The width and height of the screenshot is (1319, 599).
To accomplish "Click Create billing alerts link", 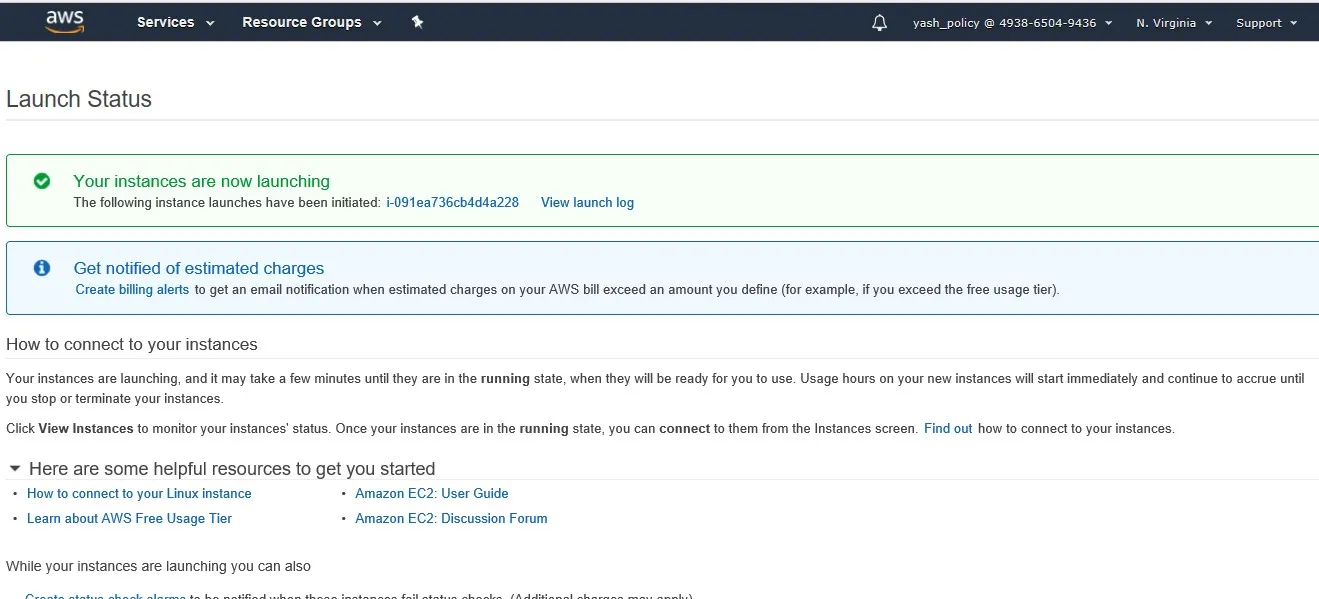I will [132, 290].
